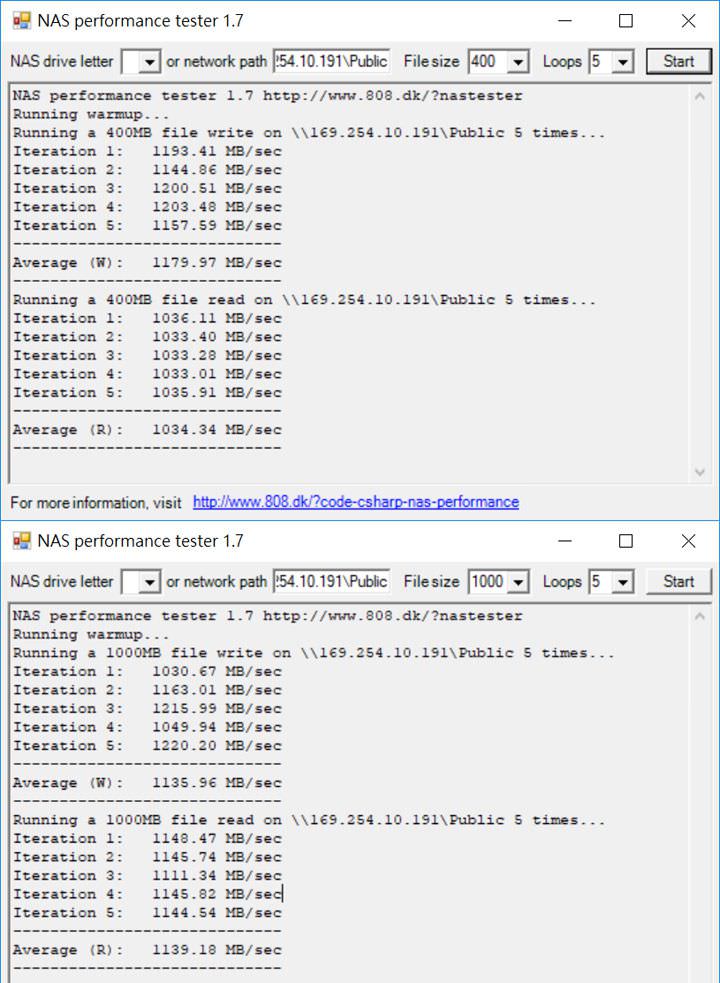
Task: Click iteration line 1049.94 MB/sec
Action: click(147, 727)
